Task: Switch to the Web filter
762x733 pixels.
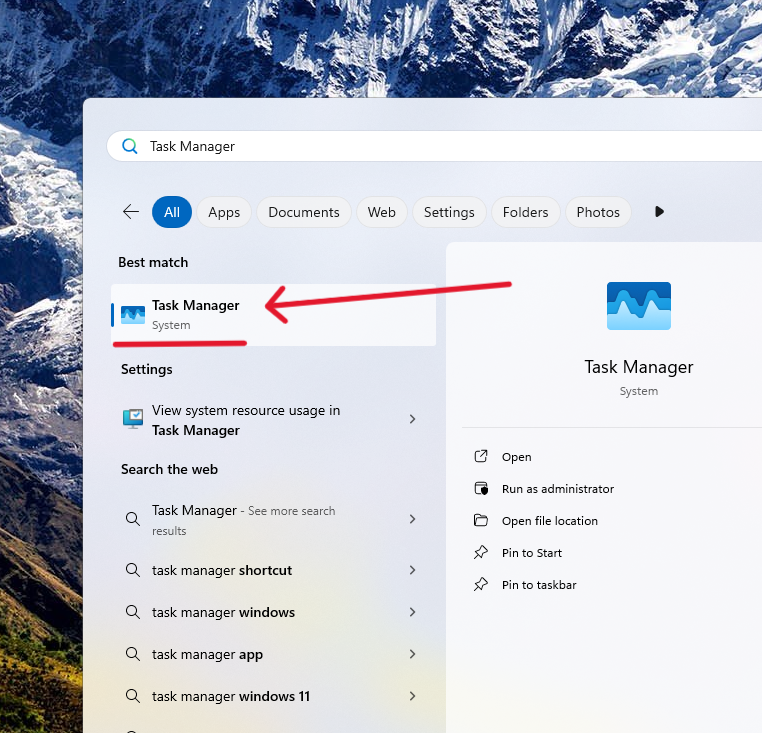Action: coord(381,212)
